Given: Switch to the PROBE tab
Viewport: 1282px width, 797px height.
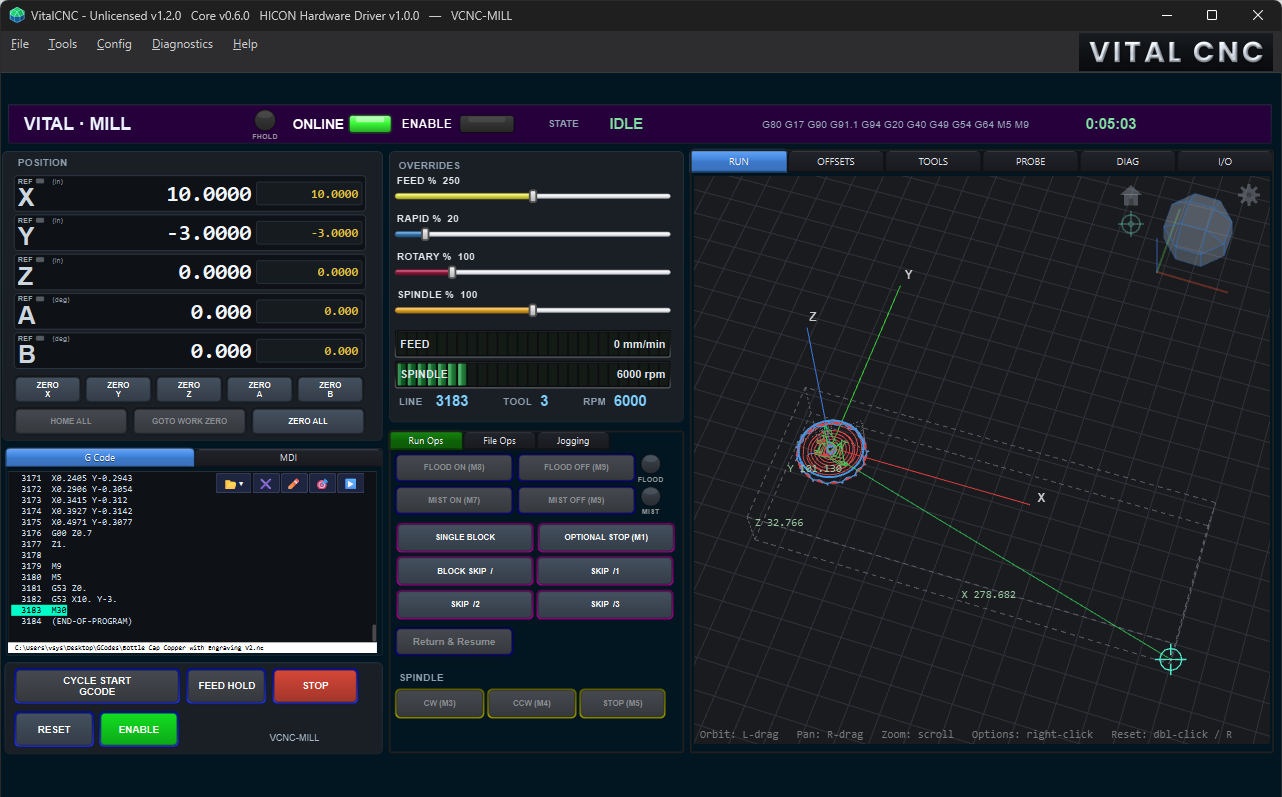Looking at the screenshot, I should point(1030,161).
